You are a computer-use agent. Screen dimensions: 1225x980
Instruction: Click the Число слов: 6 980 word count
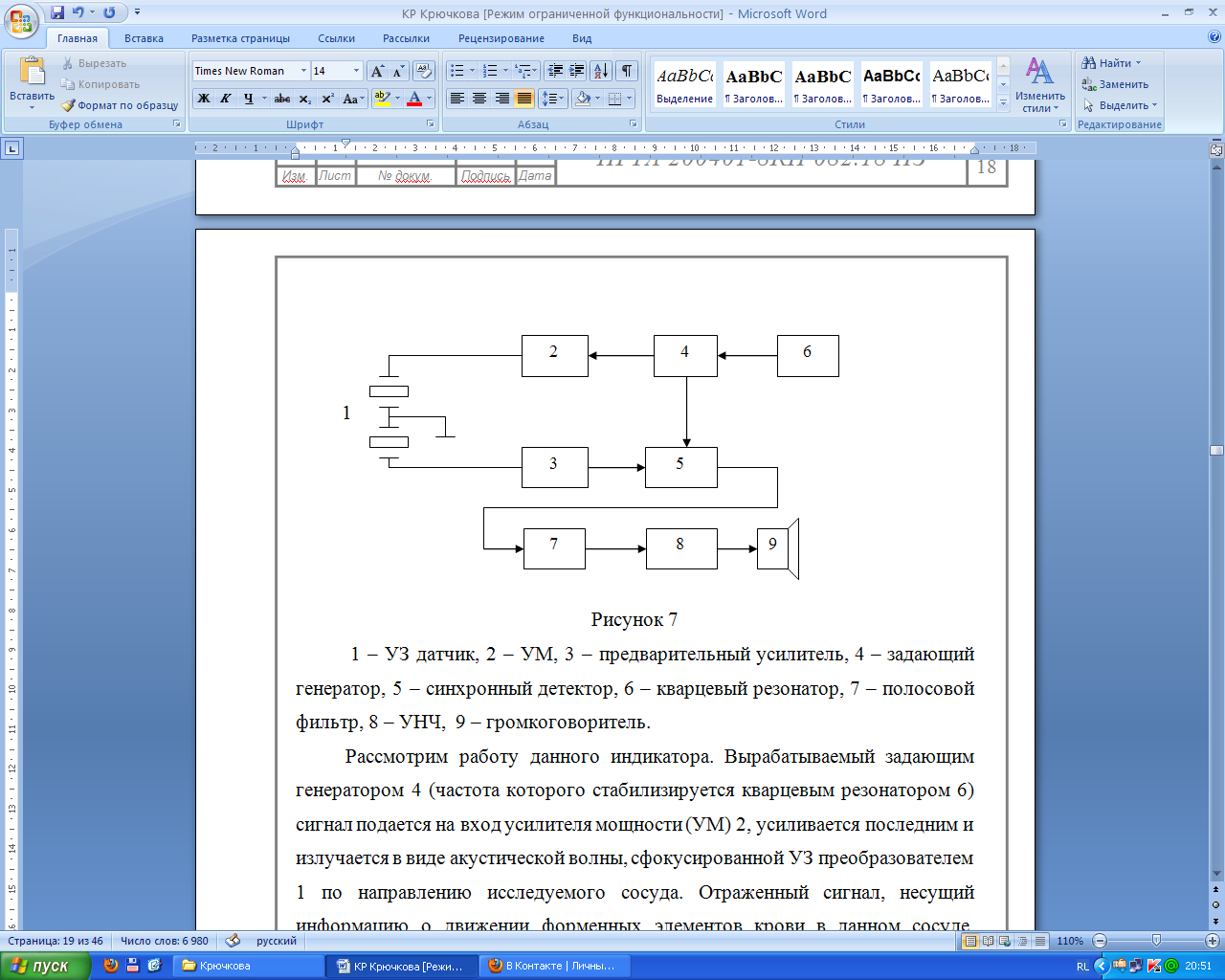[164, 941]
